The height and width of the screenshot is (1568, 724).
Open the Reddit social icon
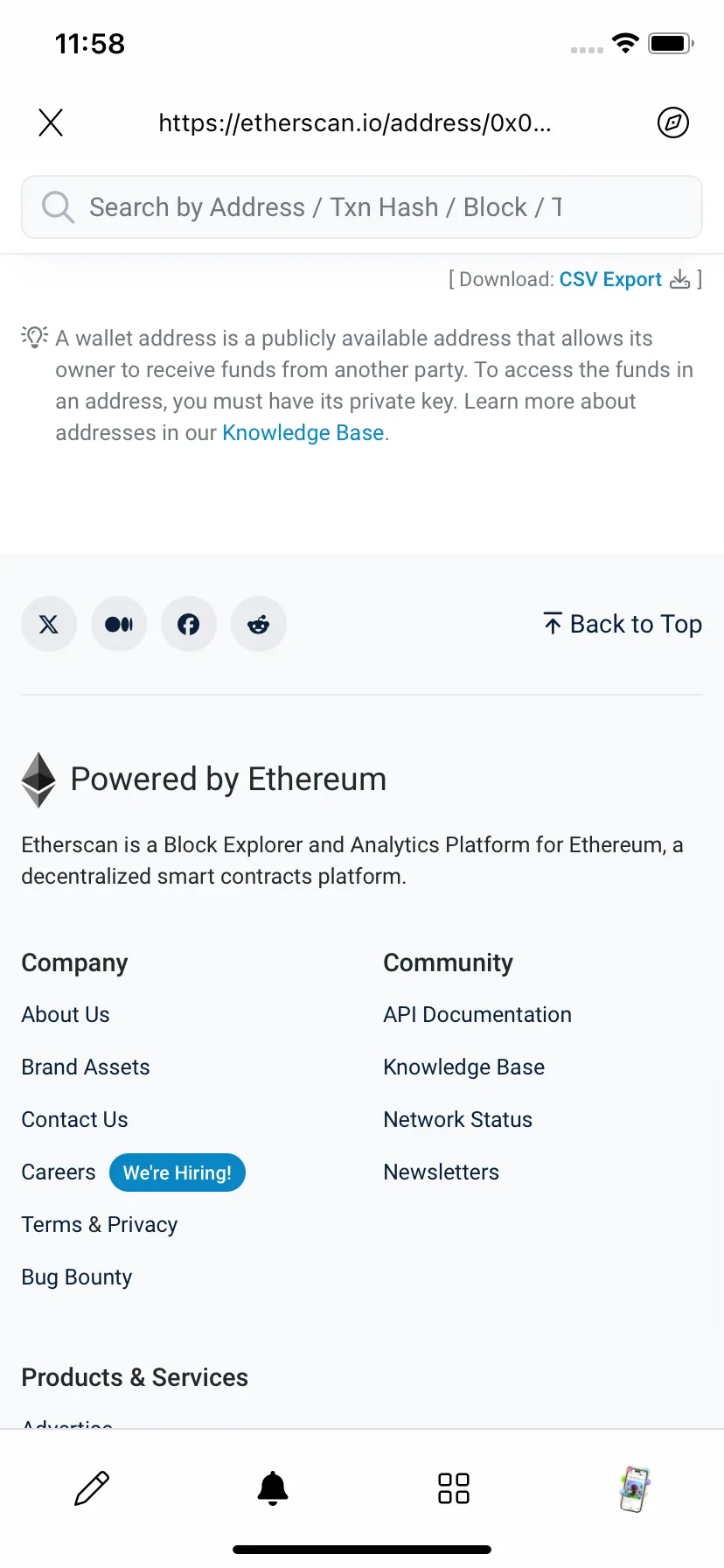[259, 624]
